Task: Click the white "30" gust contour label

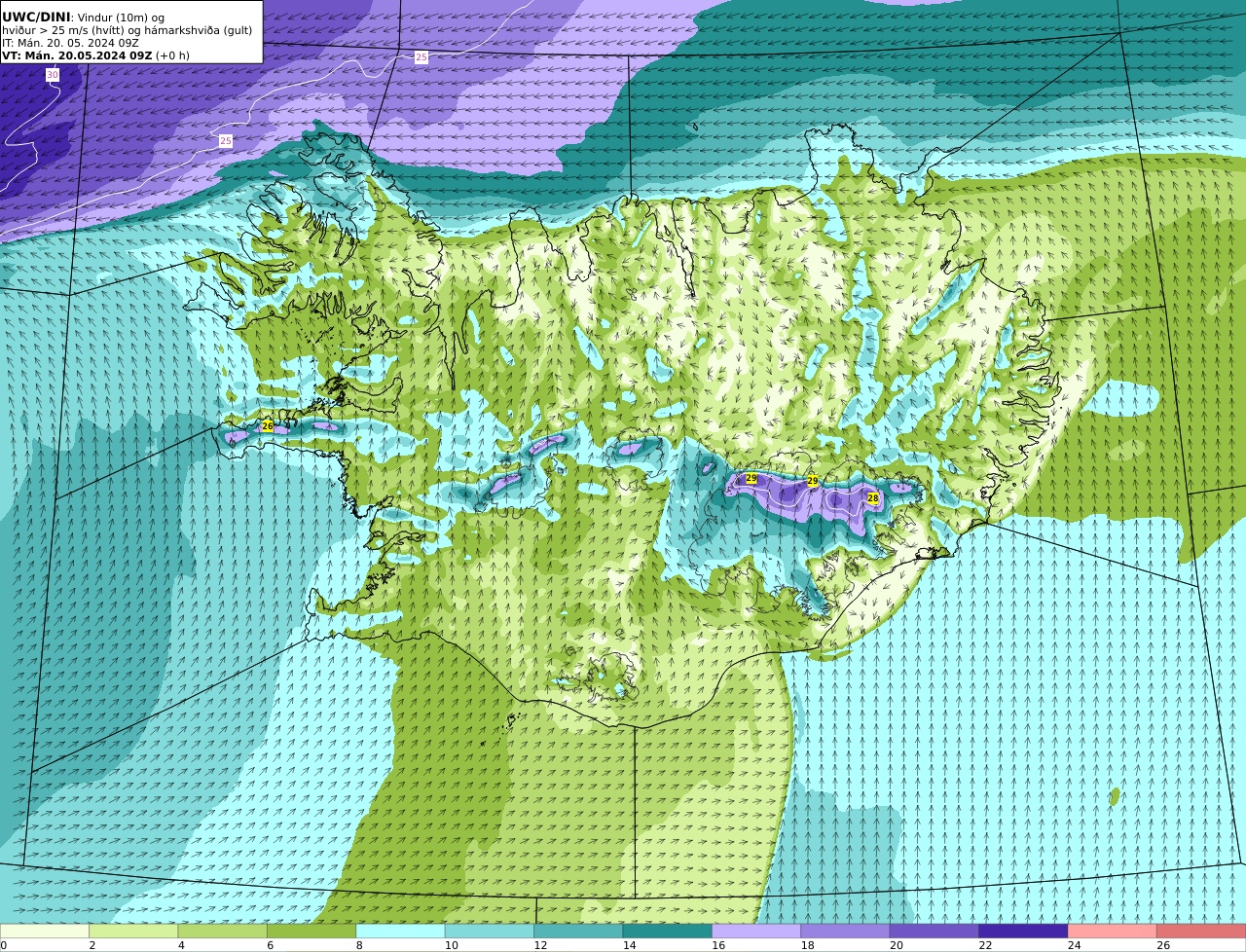Action: [53, 75]
